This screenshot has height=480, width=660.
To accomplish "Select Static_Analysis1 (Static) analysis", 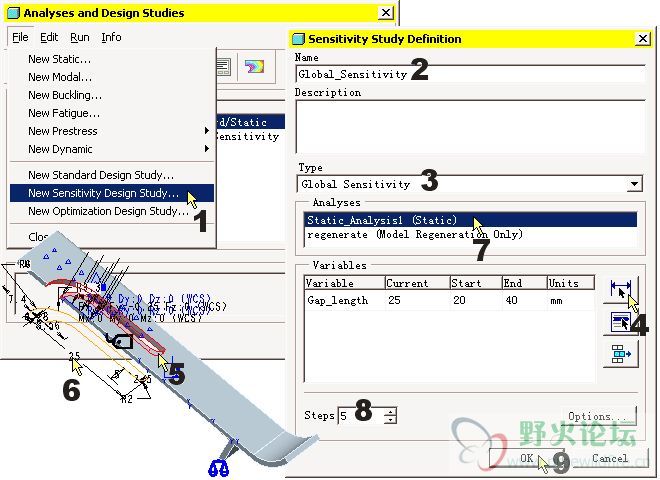I will tap(471, 220).
